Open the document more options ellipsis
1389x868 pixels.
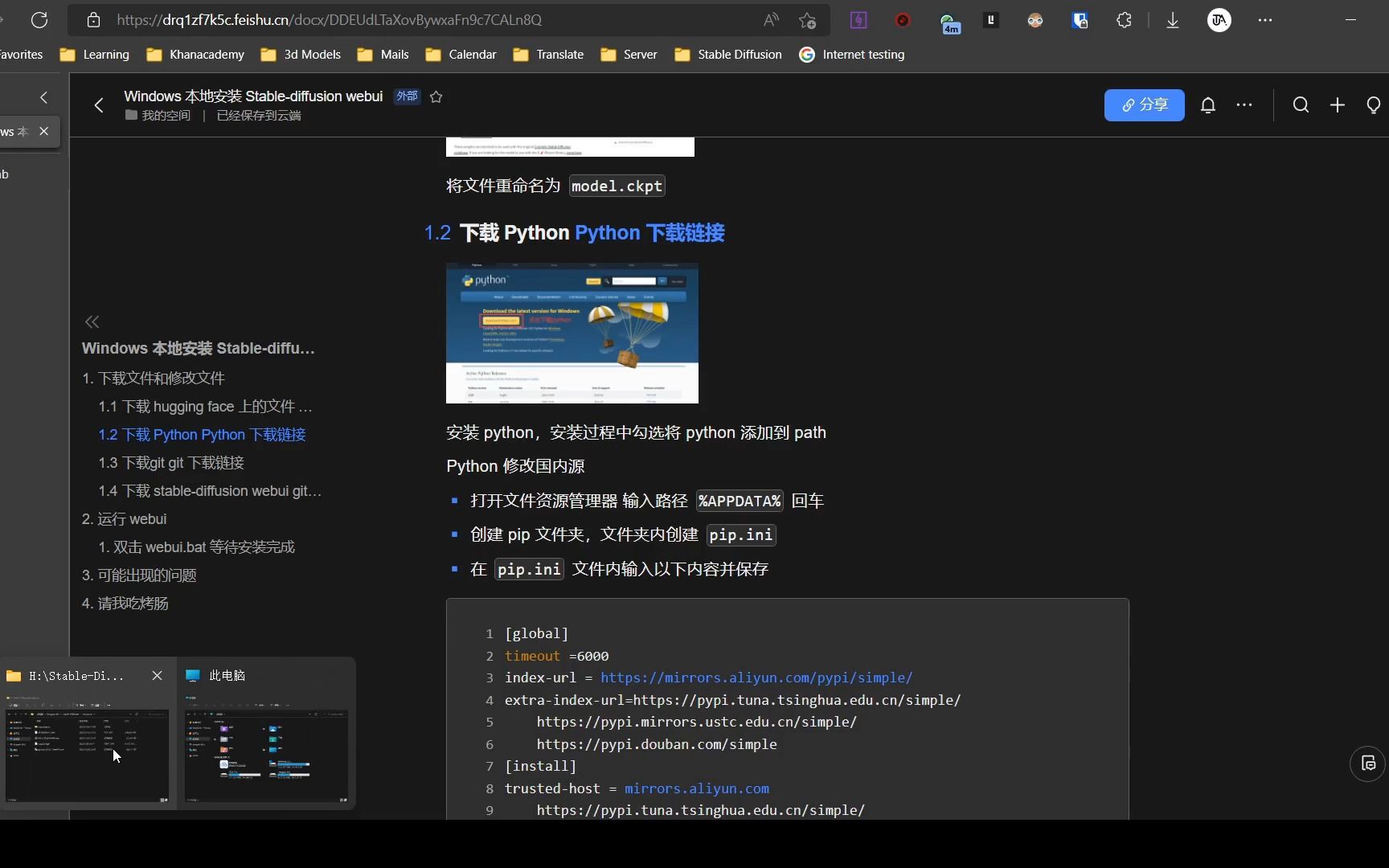[1244, 105]
